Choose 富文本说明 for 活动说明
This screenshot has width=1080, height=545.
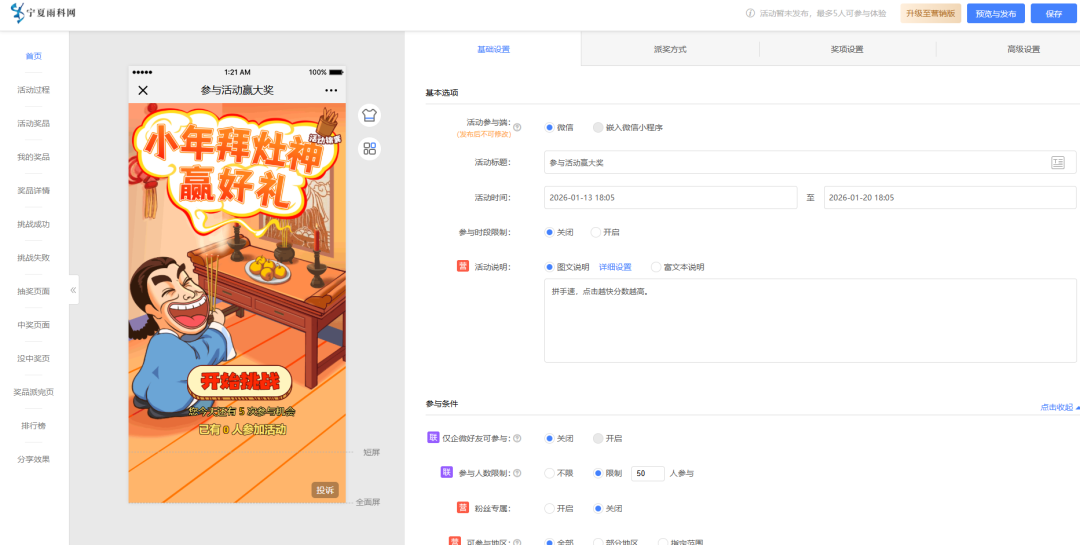(656, 267)
